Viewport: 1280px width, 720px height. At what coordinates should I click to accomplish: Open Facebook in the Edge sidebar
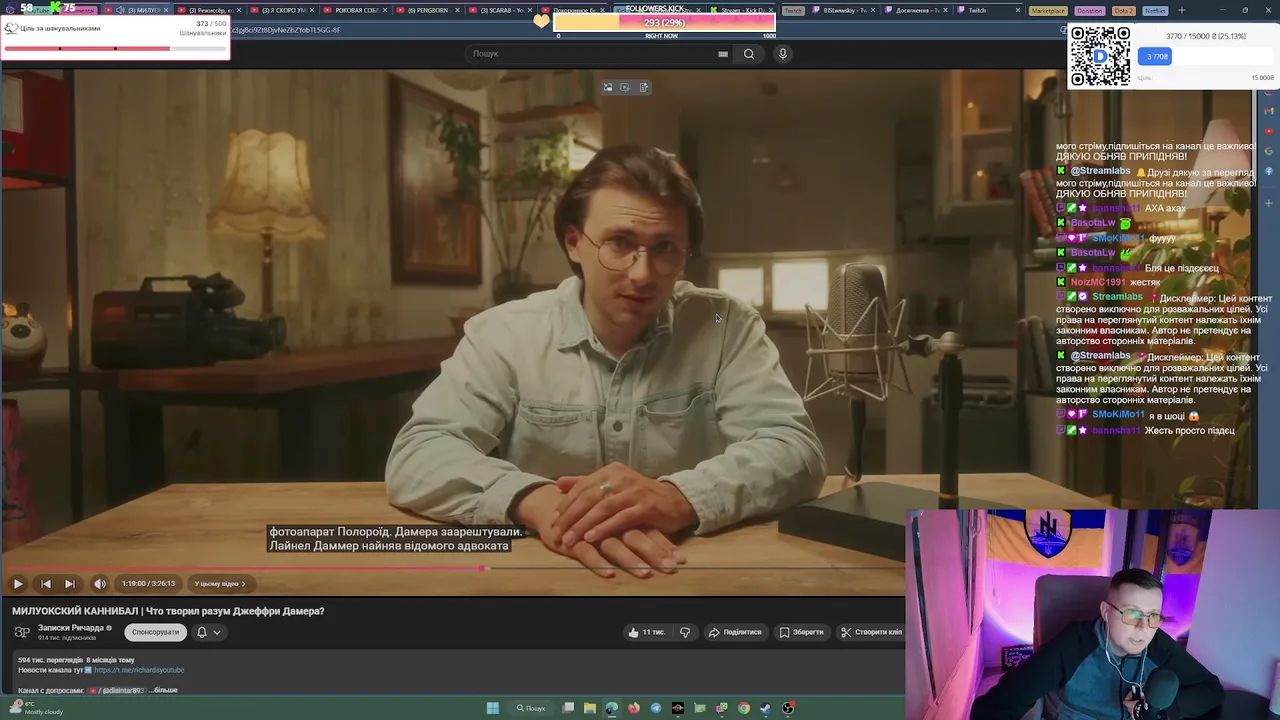point(1269,171)
